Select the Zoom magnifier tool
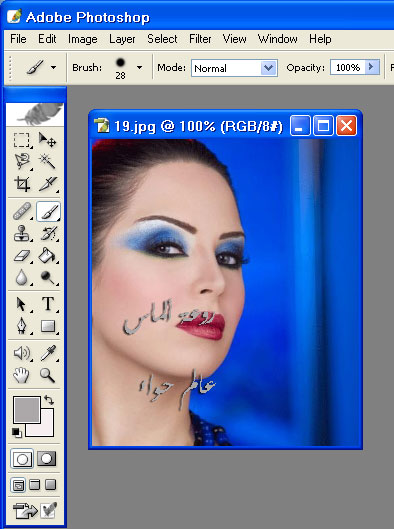Image resolution: width=394 pixels, height=529 pixels. click(x=48, y=375)
